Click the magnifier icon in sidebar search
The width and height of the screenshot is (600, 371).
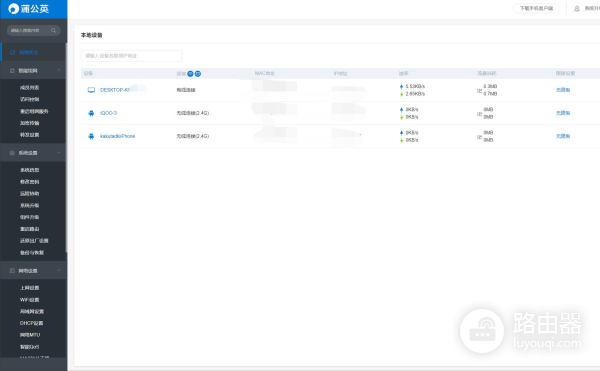(x=54, y=30)
